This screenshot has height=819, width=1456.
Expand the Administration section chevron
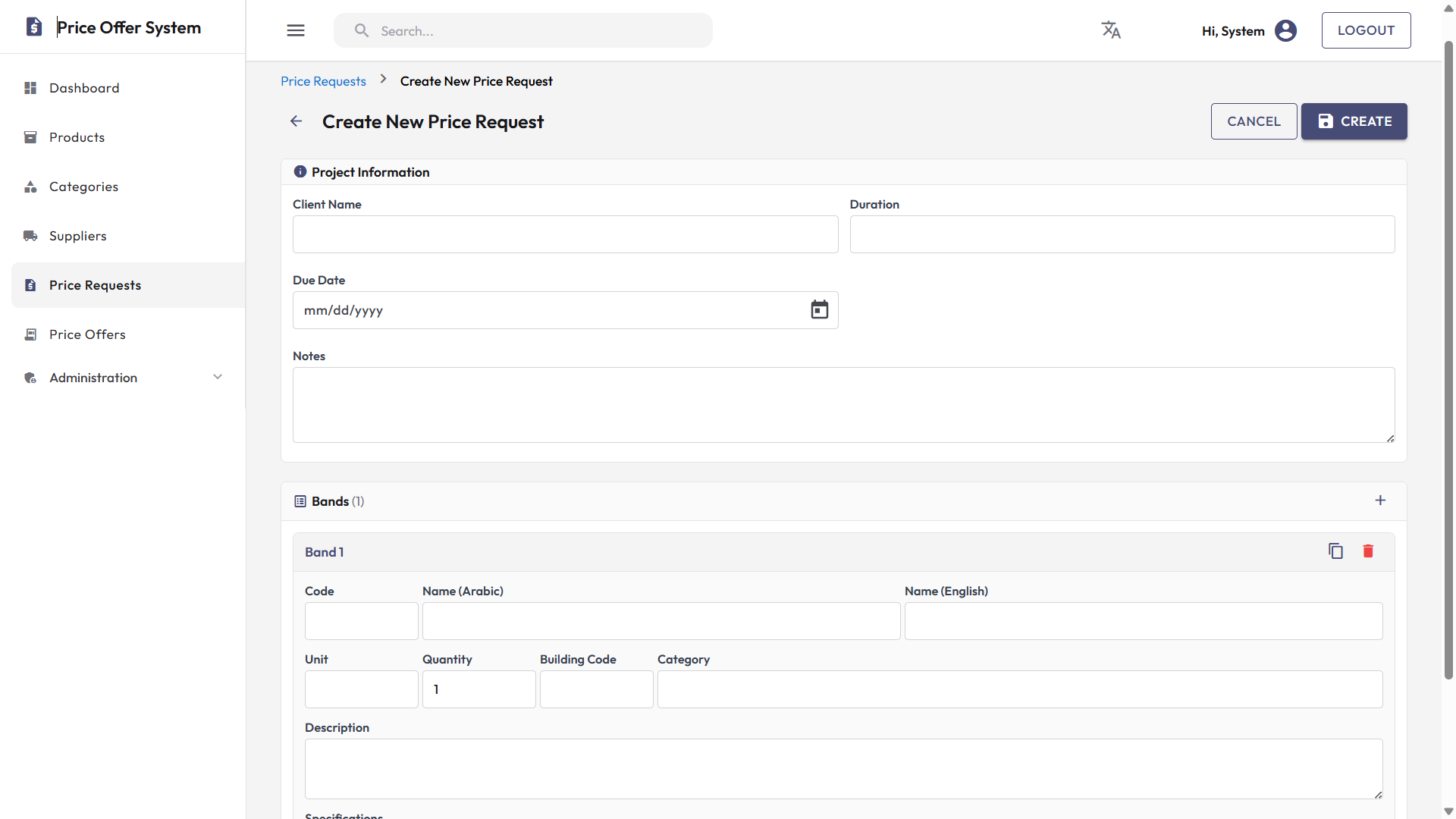[x=218, y=377]
